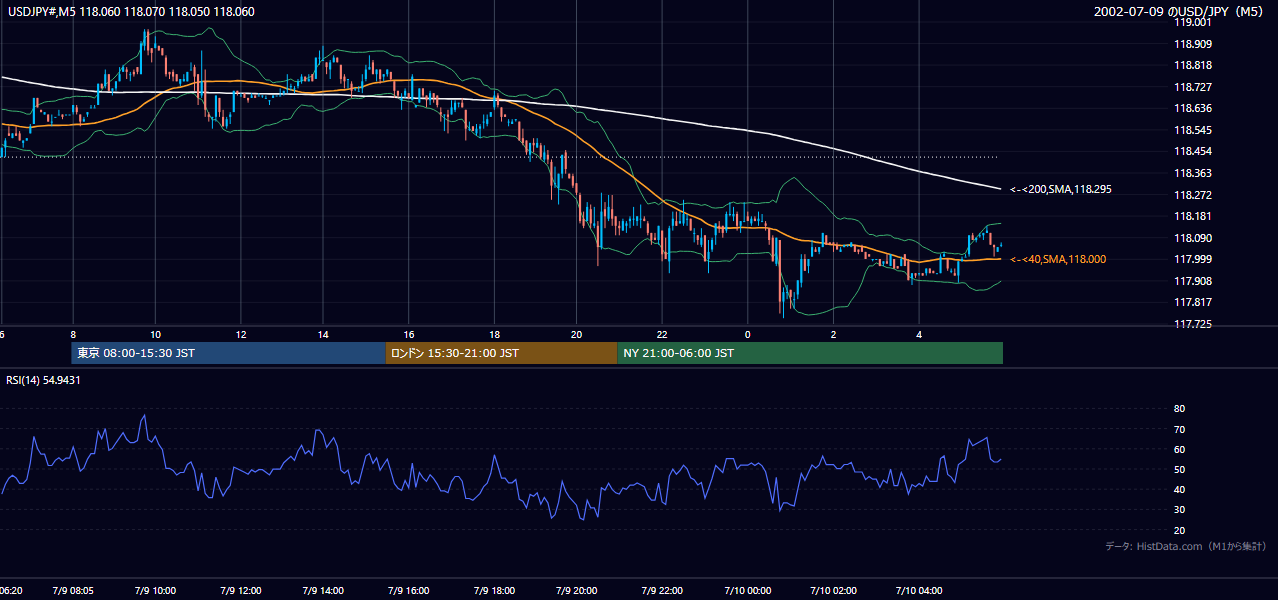Click the chart title 2002-07-09 のUSD/JPY (M5)
Screen dimensions: 1278x600
coord(1180,12)
